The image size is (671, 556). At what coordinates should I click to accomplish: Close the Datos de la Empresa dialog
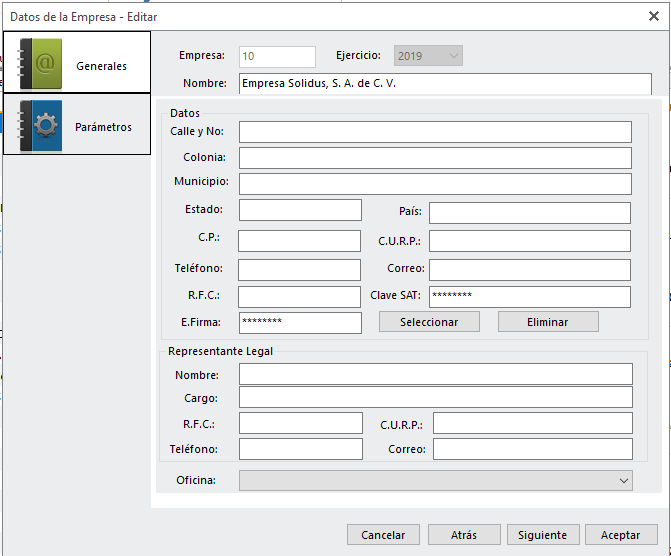point(653,16)
